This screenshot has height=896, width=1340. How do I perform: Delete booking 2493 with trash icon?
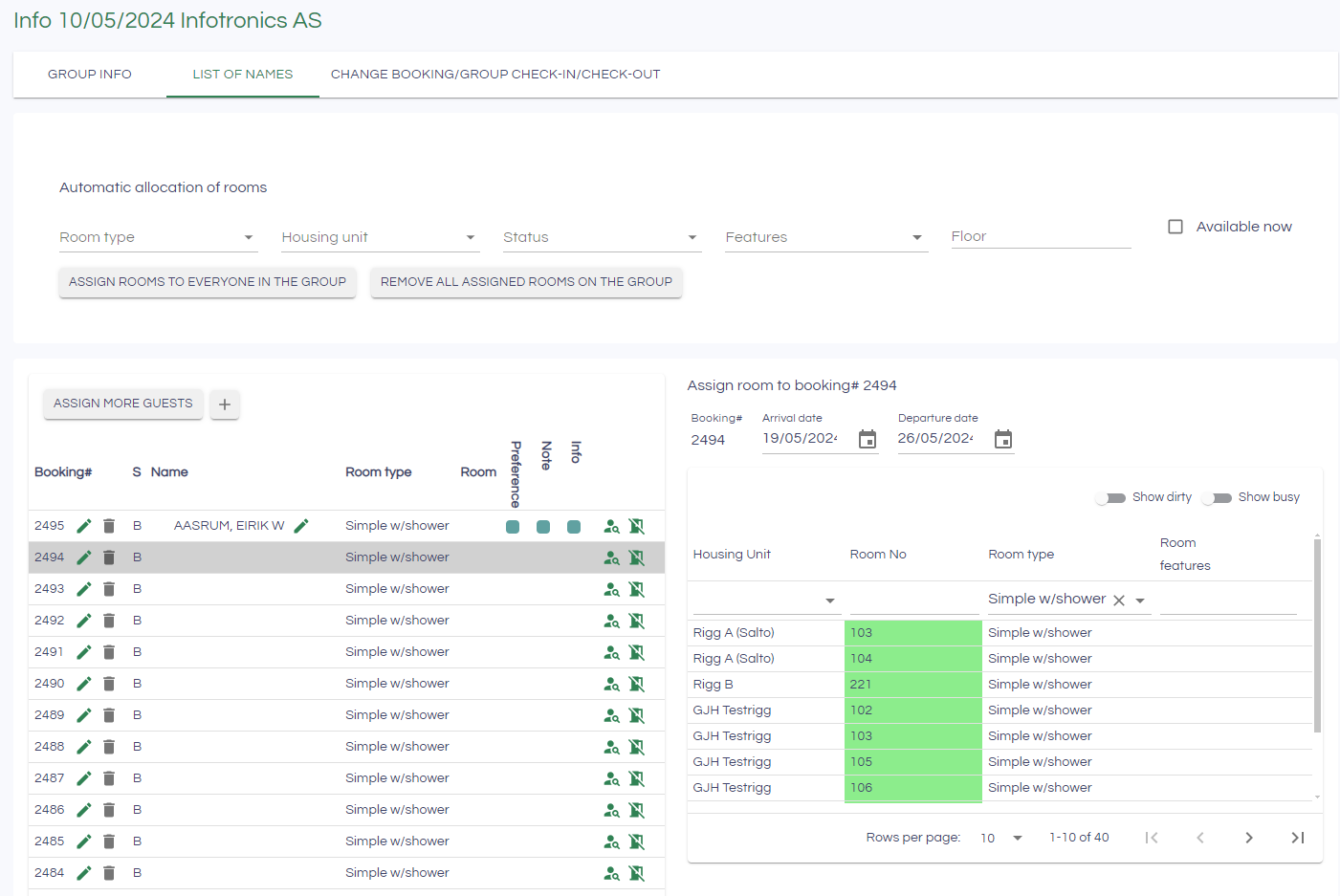point(109,589)
